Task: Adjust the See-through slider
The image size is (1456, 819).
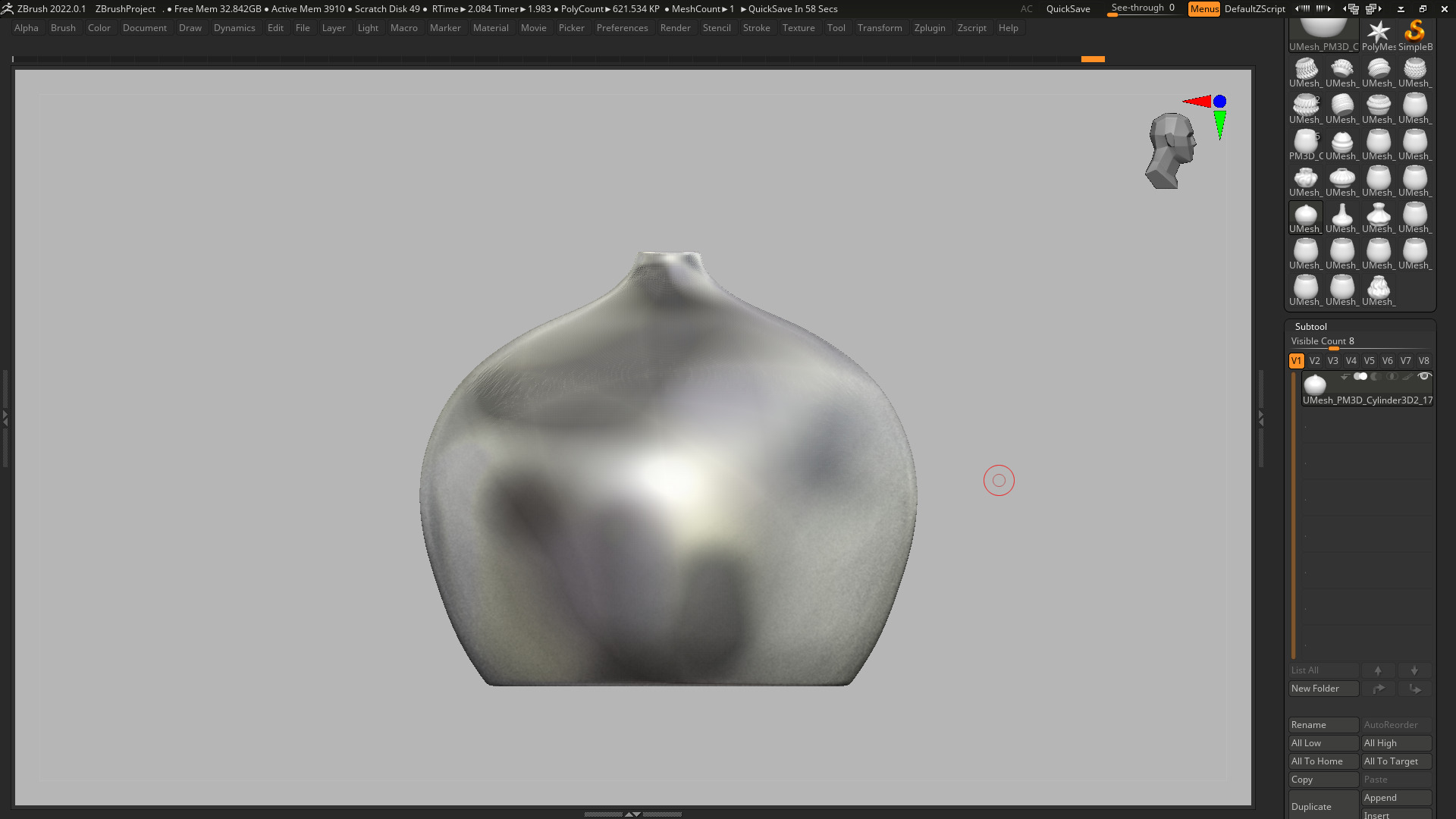Action: [x=1142, y=9]
